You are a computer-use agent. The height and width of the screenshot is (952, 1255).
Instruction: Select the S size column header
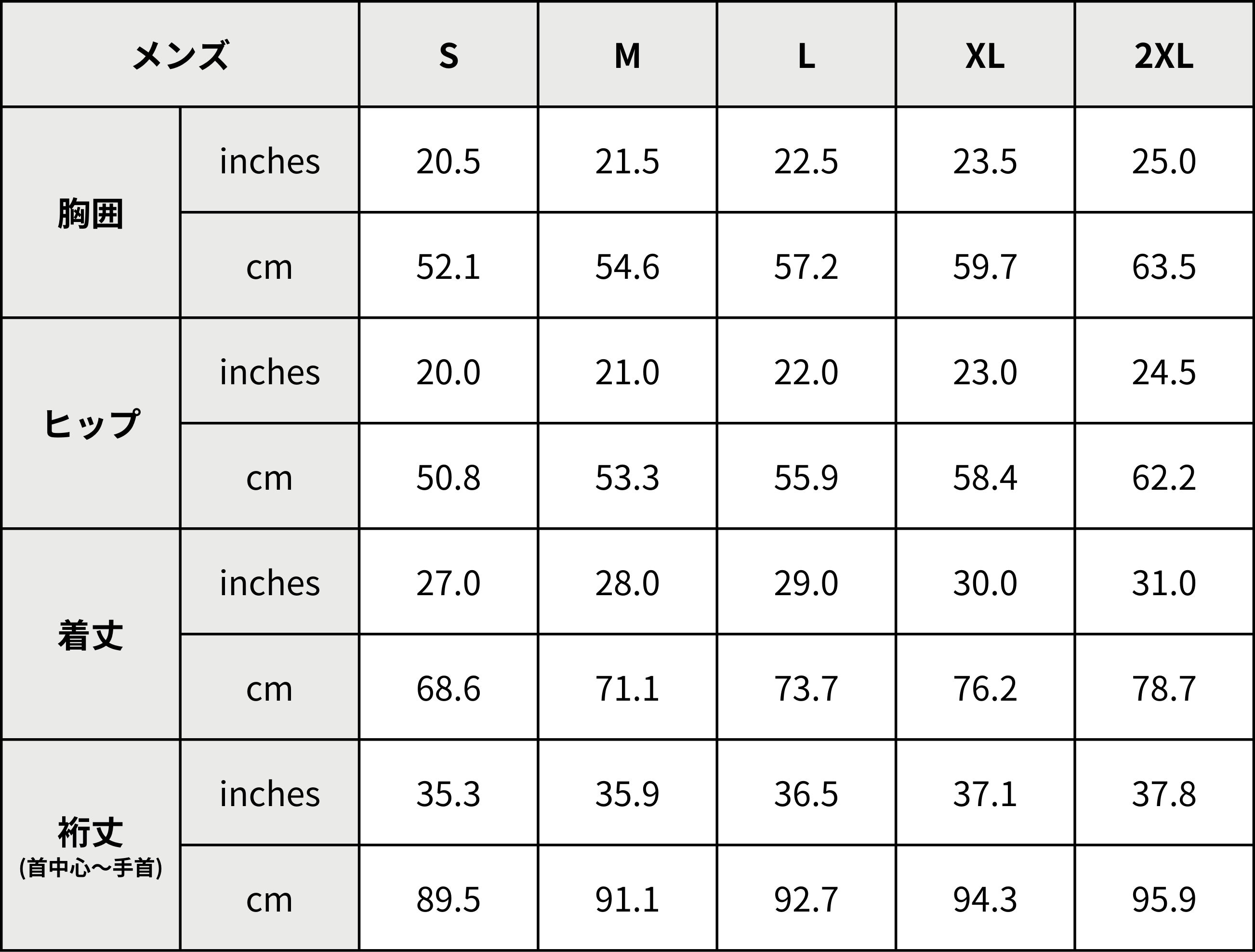pyautogui.click(x=448, y=55)
